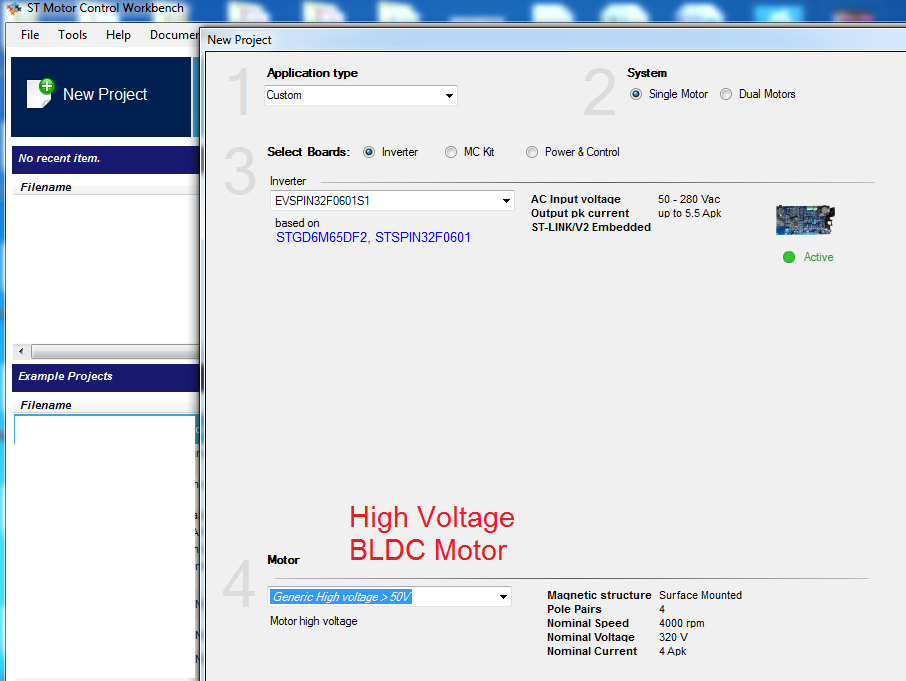Click the Motor high voltage description text
Screen dimensions: 906x681
coord(314,622)
